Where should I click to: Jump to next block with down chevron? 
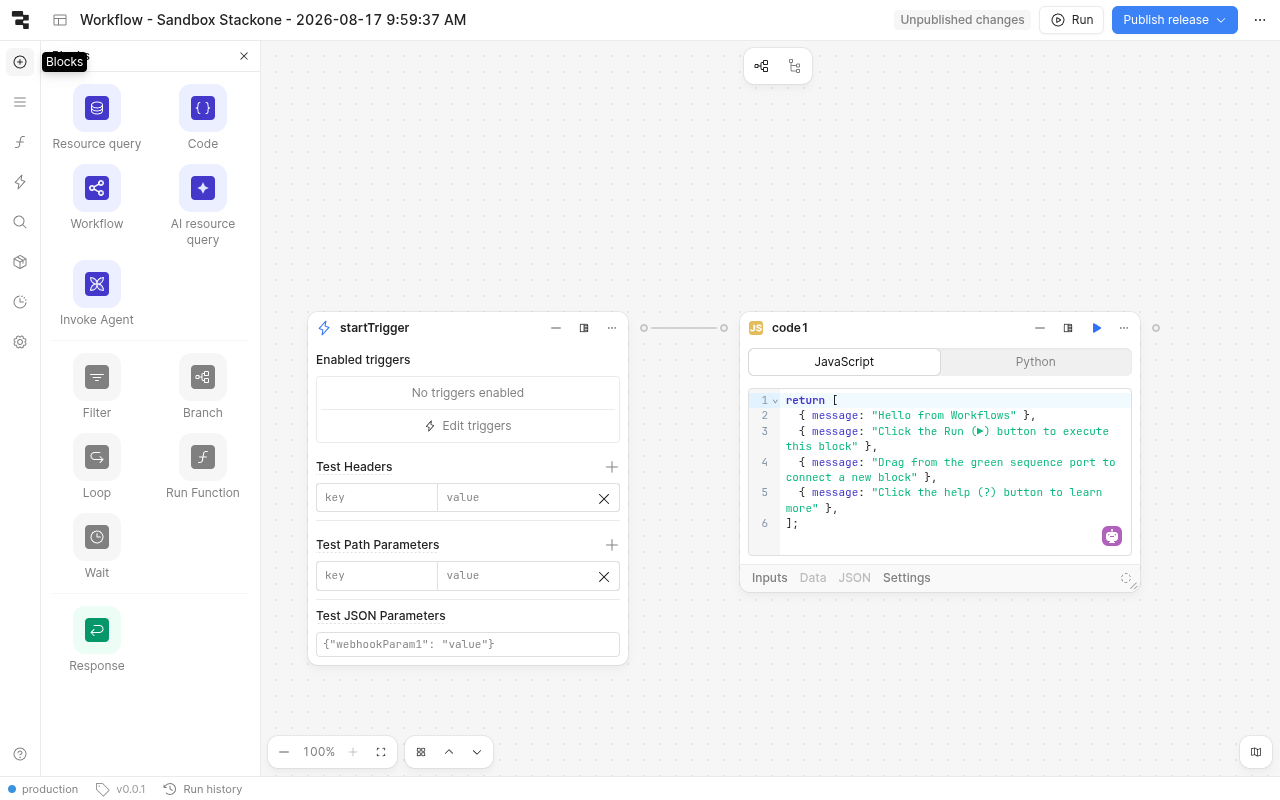click(477, 752)
